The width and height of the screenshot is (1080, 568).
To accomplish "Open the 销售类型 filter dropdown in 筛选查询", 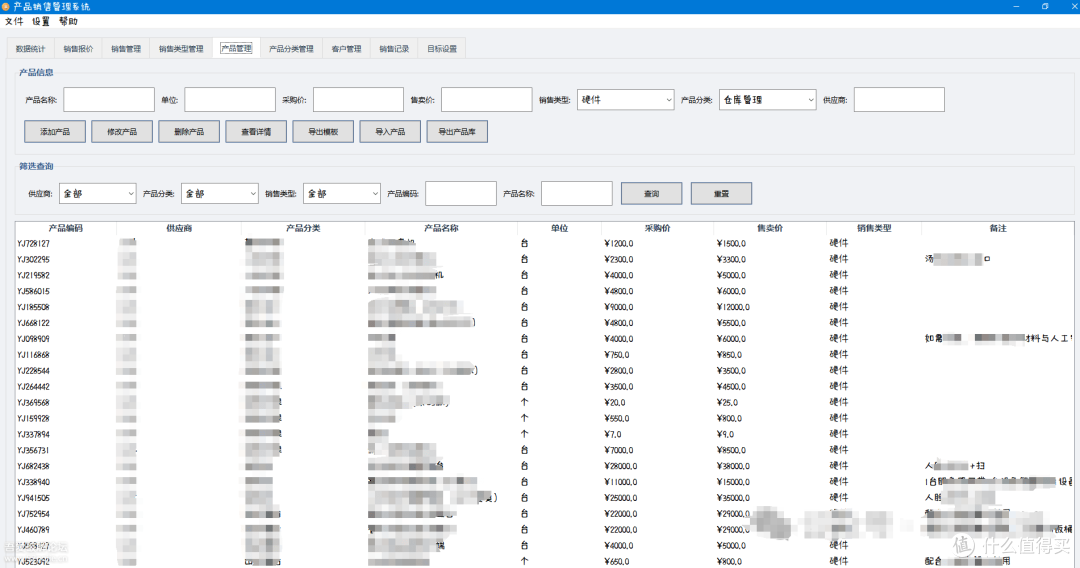I will [342, 193].
